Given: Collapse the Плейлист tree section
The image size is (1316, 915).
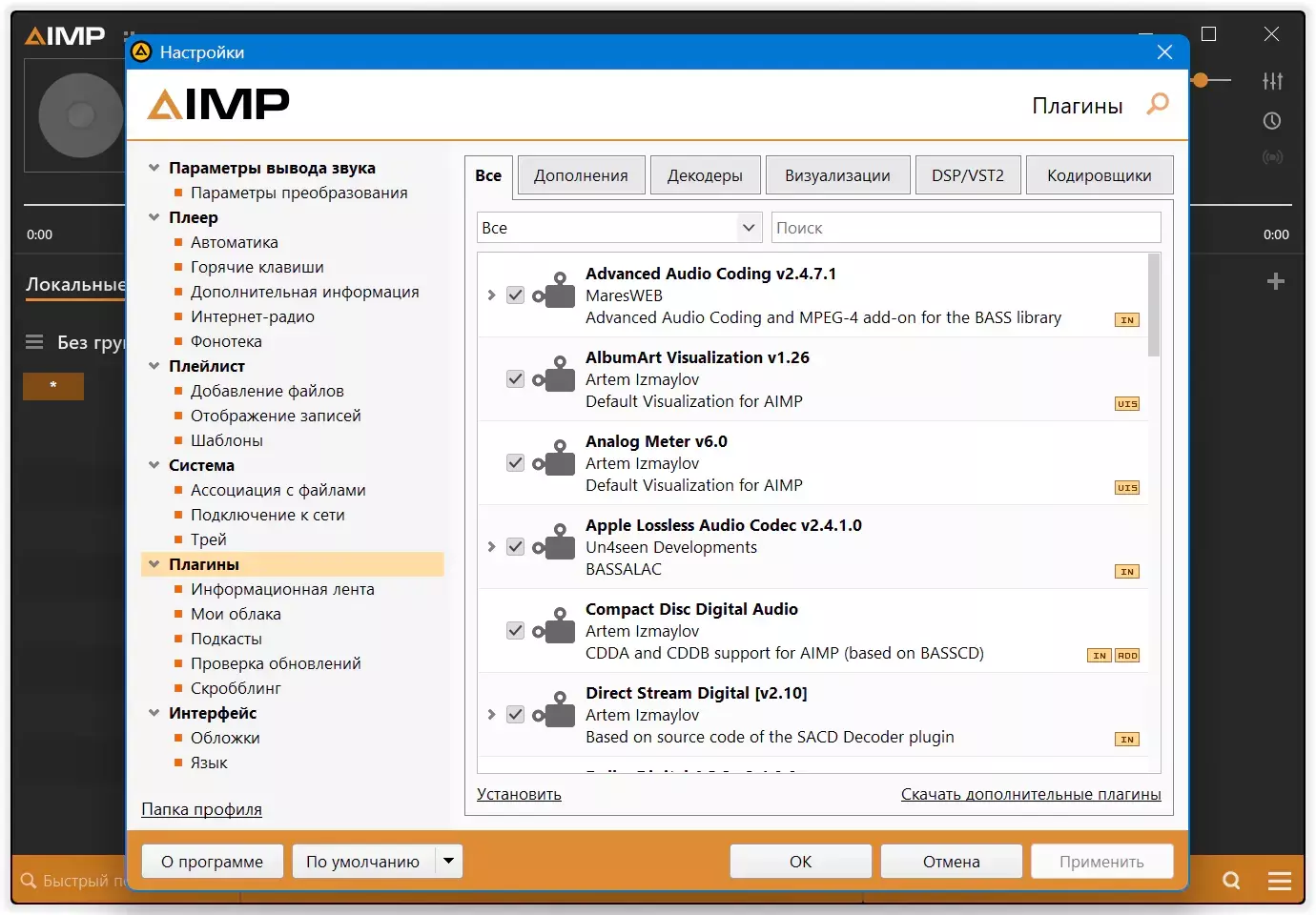Looking at the screenshot, I should [x=154, y=366].
